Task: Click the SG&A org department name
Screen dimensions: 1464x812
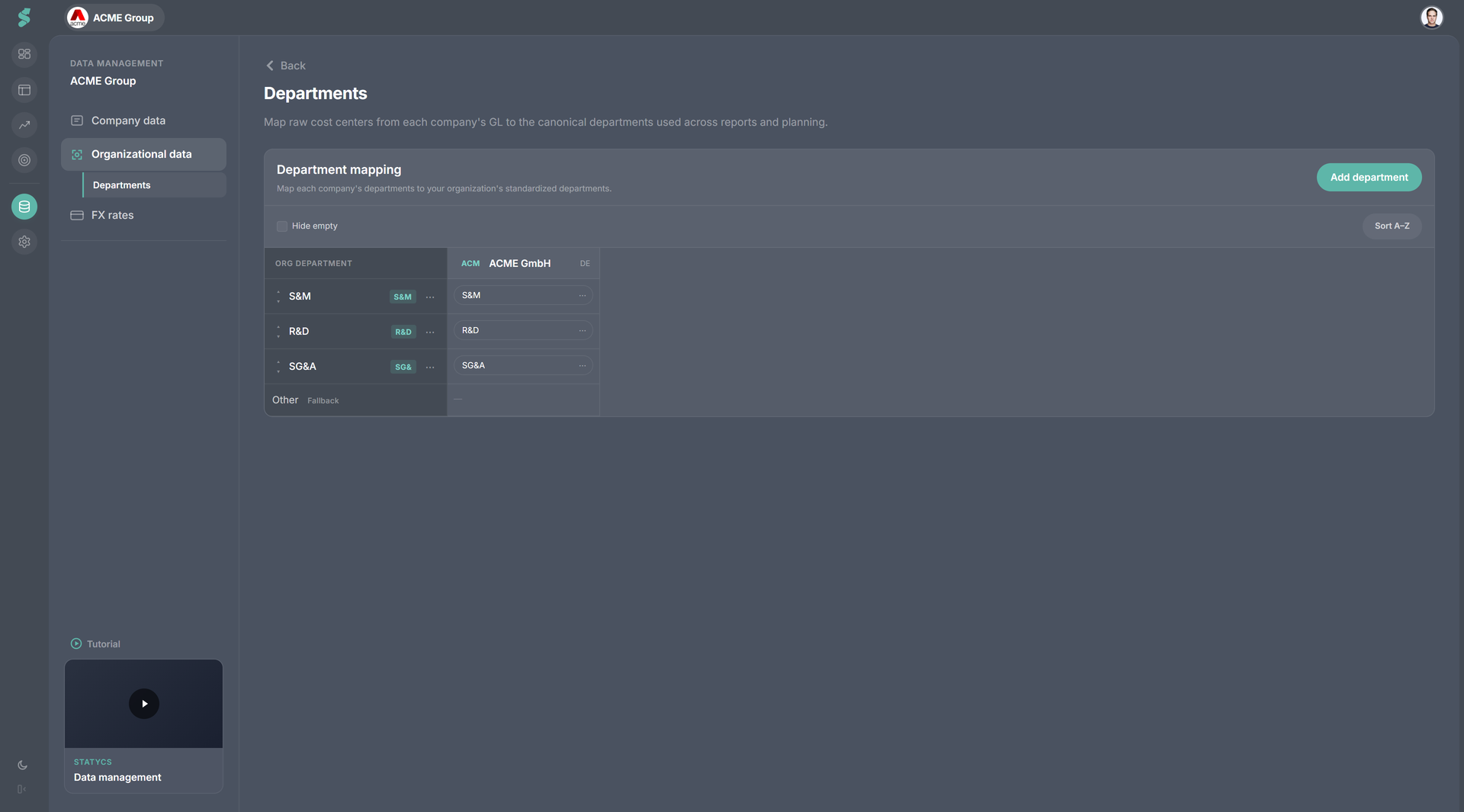Action: [x=303, y=366]
